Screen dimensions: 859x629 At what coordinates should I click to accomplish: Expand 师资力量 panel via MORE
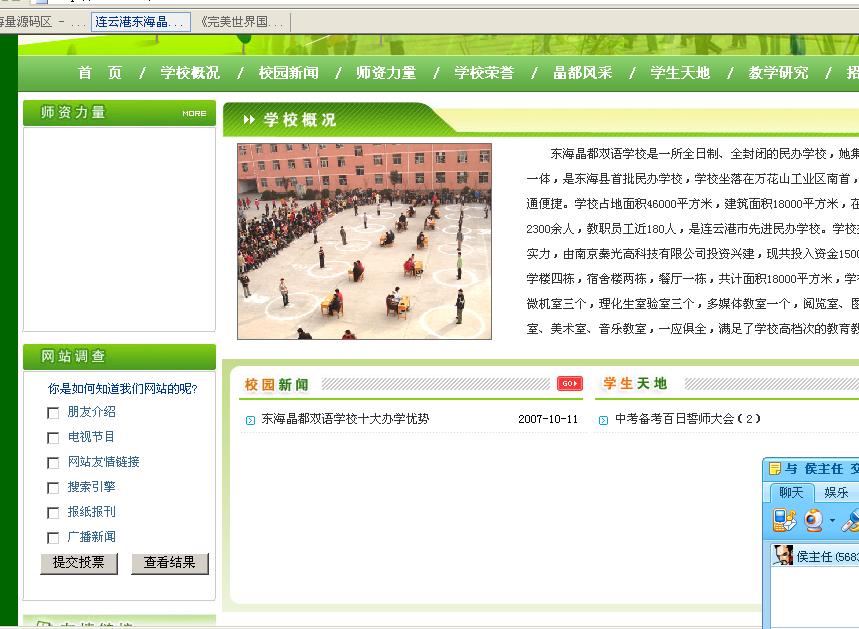pos(194,113)
